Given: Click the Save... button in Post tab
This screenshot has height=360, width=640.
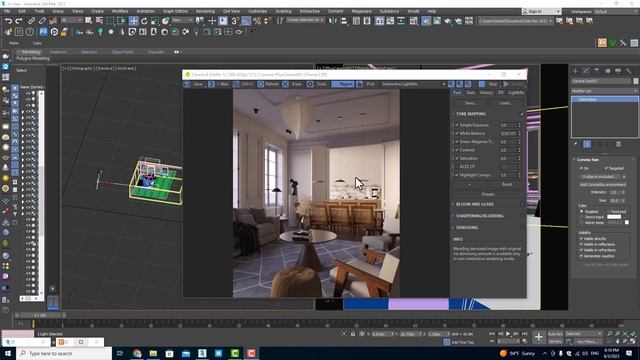Looking at the screenshot, I should tap(471, 103).
